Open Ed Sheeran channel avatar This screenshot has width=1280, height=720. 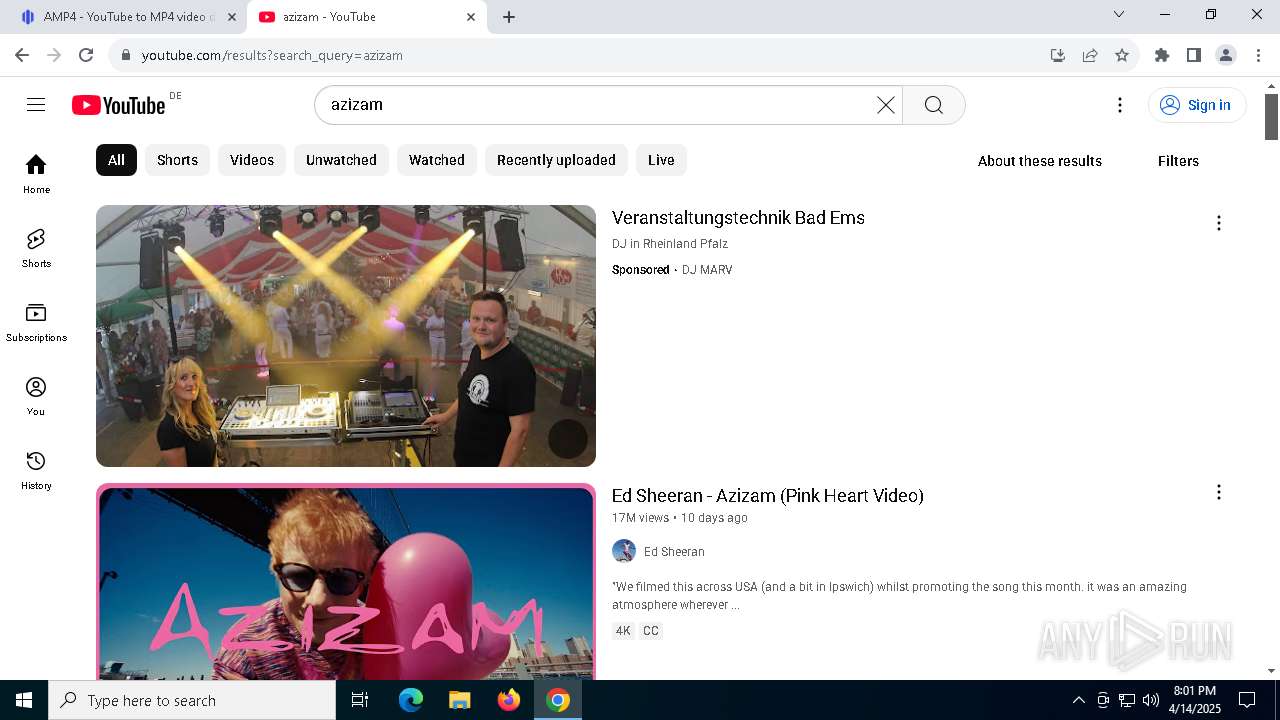624,551
